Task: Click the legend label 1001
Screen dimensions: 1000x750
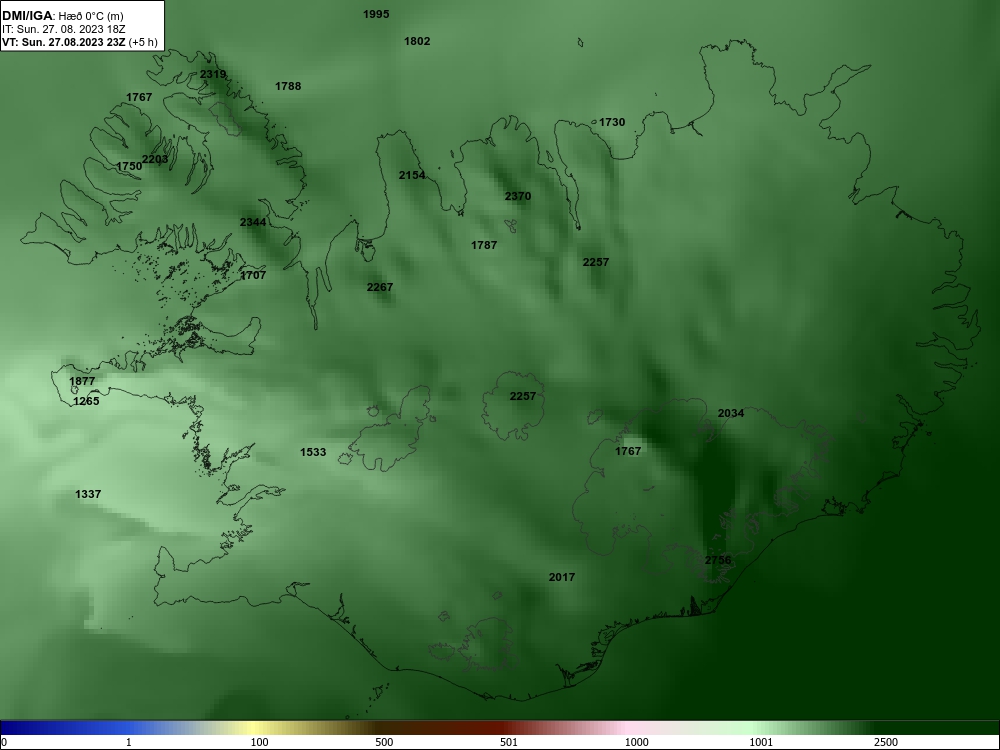Action: [761, 742]
